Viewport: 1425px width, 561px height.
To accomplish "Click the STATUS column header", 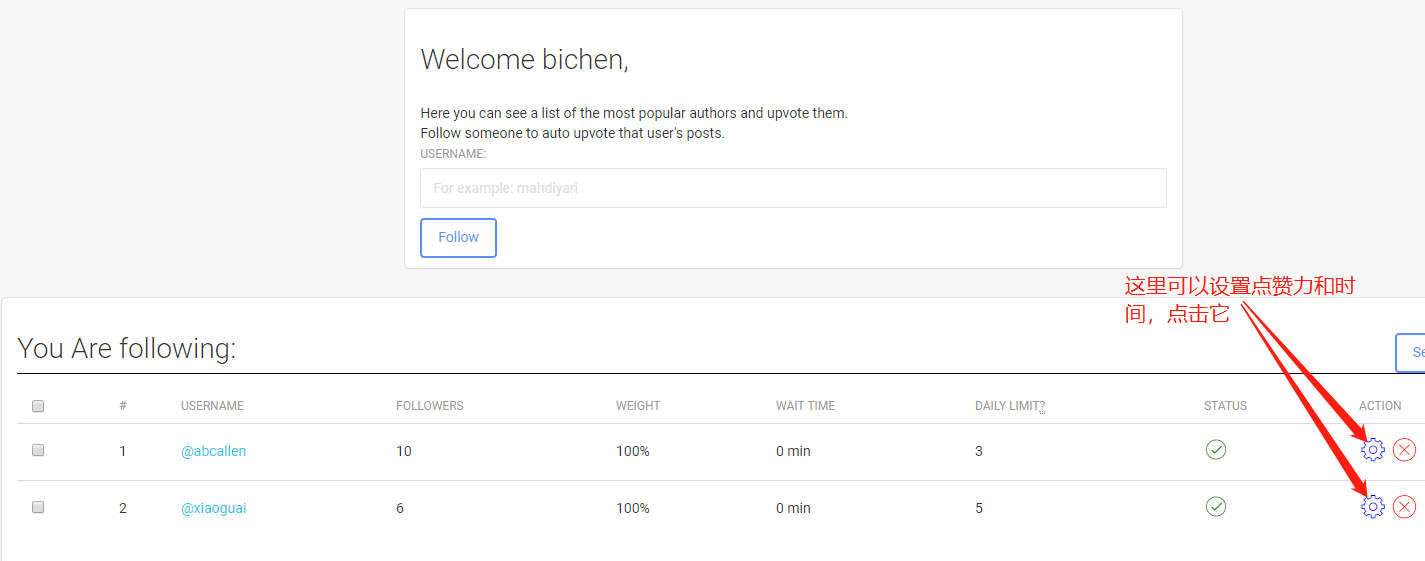I will pos(1225,406).
